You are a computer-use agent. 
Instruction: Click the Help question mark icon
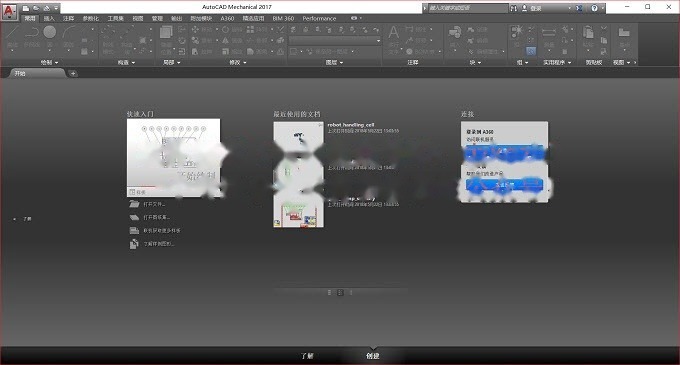point(594,8)
